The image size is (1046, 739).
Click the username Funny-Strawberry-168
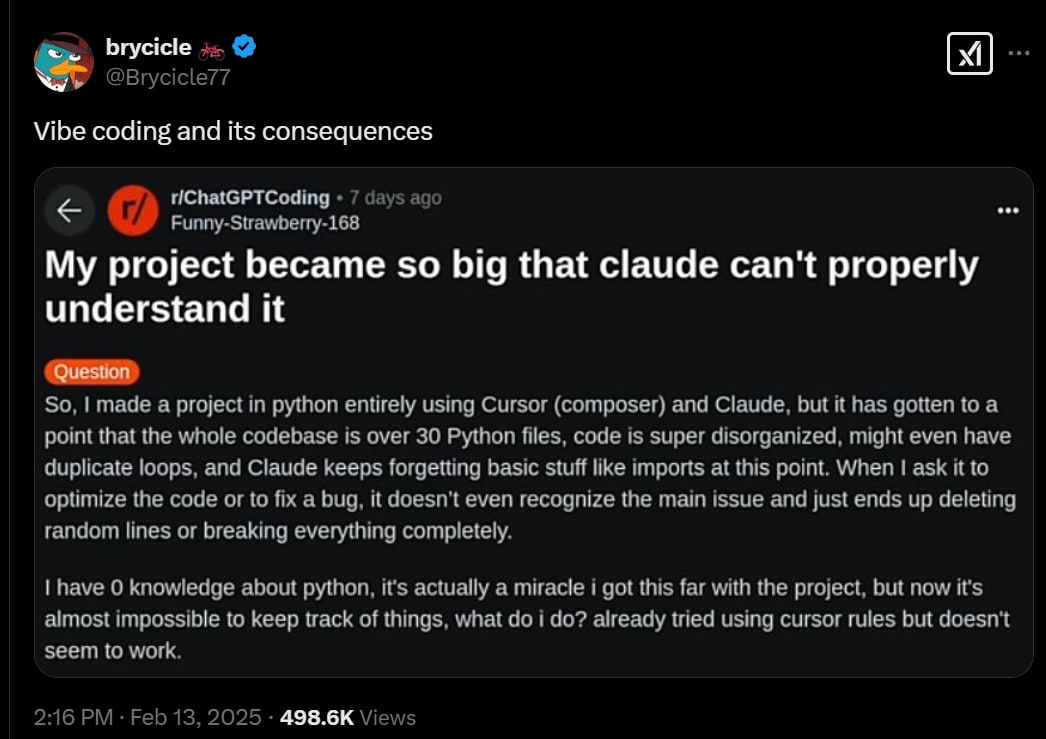[265, 222]
